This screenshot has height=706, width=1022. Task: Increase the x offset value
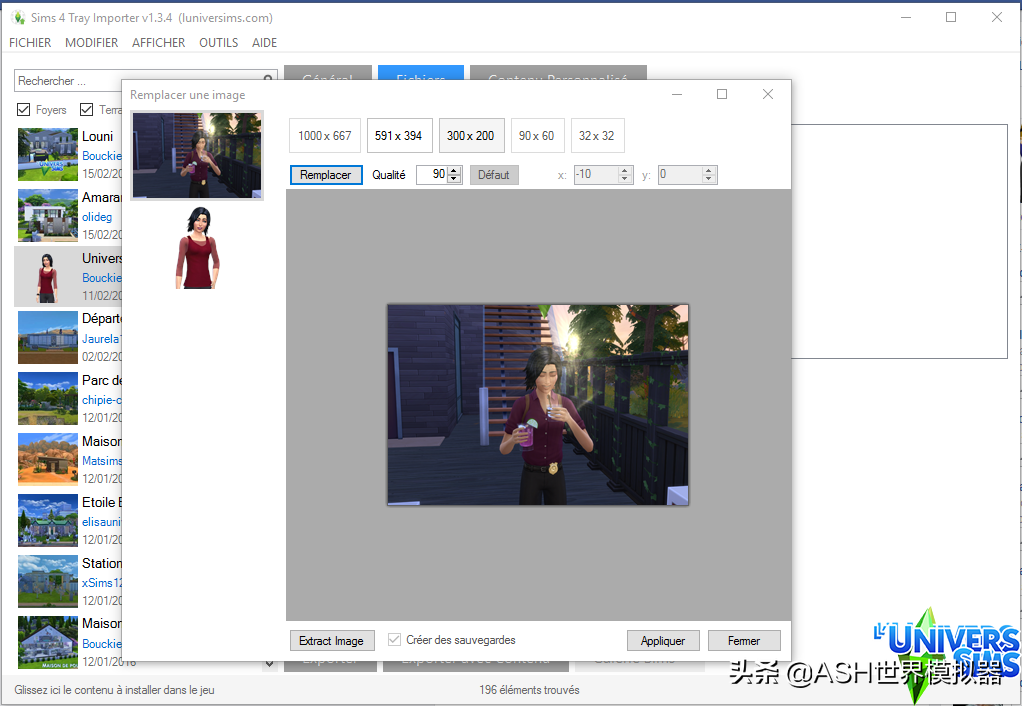(625, 171)
